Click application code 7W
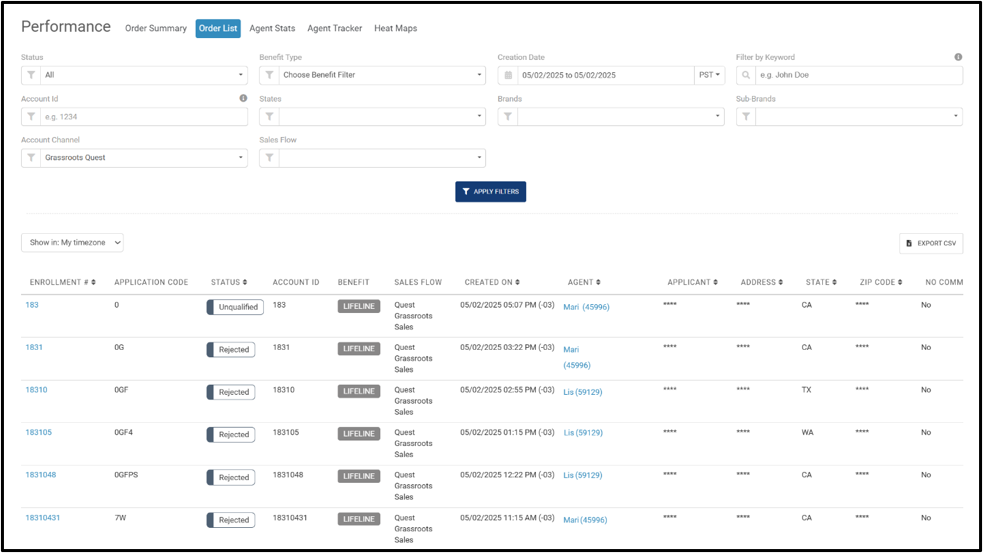983x553 pixels. (120, 518)
